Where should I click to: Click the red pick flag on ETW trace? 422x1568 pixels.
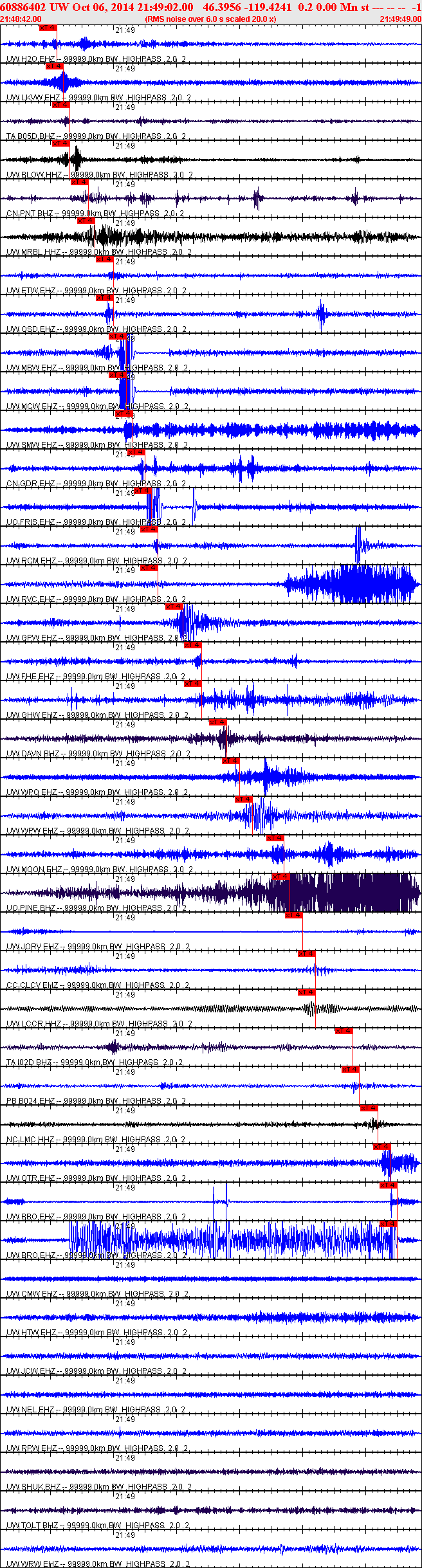[105, 259]
